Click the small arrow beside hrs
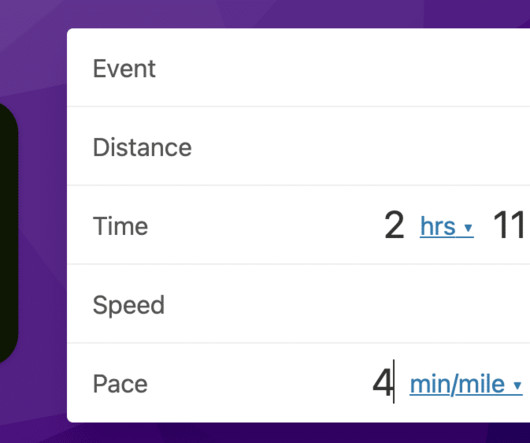The image size is (530, 443). pos(468,228)
